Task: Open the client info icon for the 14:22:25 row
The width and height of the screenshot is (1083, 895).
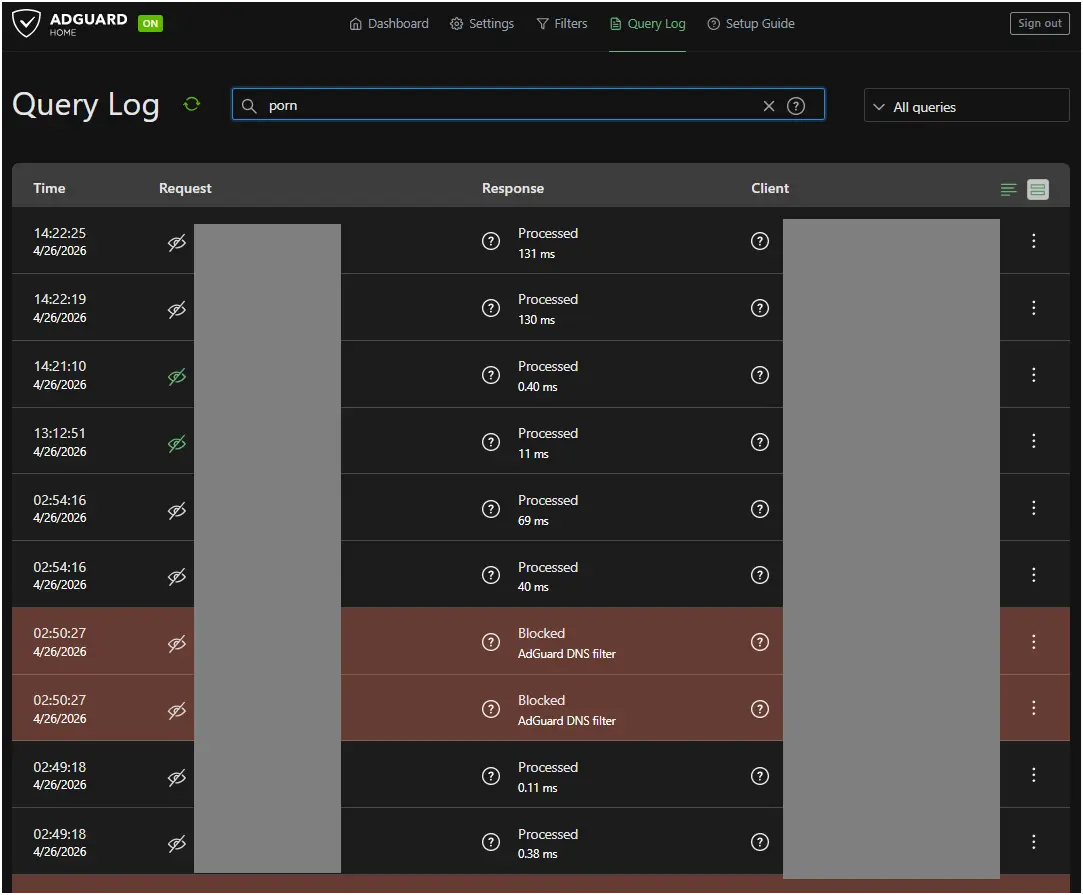Action: point(760,241)
